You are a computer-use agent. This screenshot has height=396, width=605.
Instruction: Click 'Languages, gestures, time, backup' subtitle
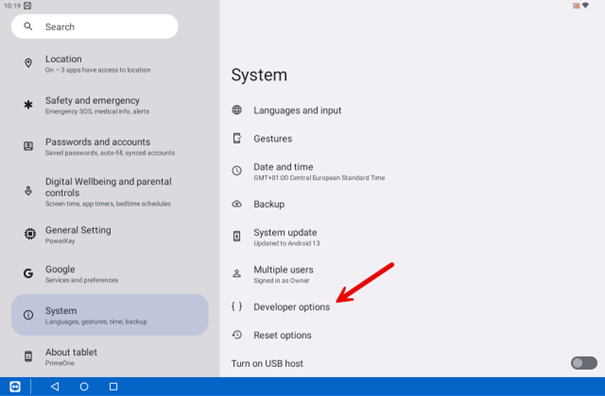pos(96,322)
